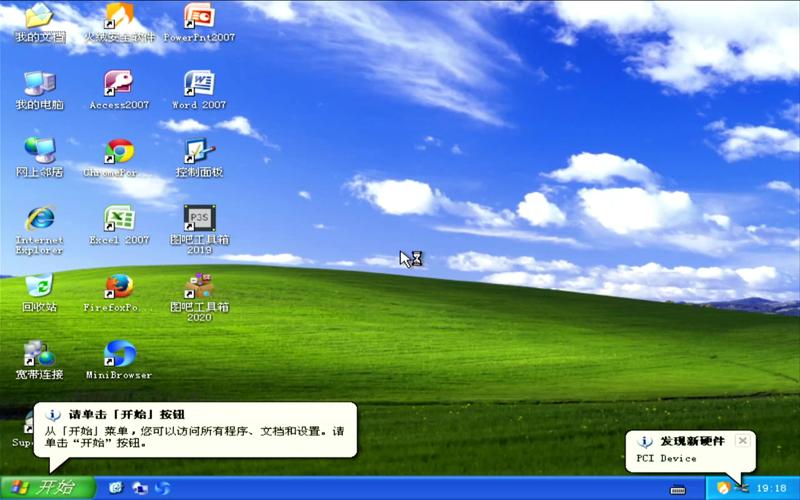
Task: Click the 回收站 recycle bin icon
Action: [39, 292]
